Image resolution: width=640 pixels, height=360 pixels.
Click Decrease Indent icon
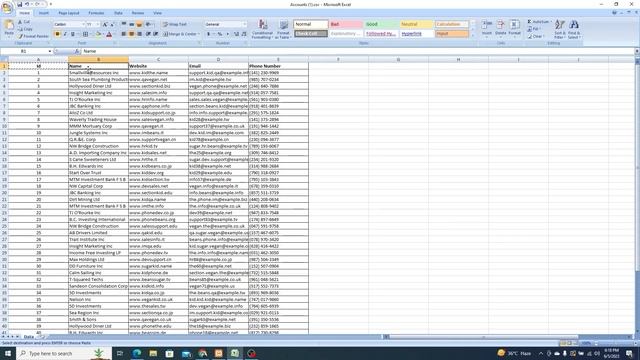tap(148, 34)
